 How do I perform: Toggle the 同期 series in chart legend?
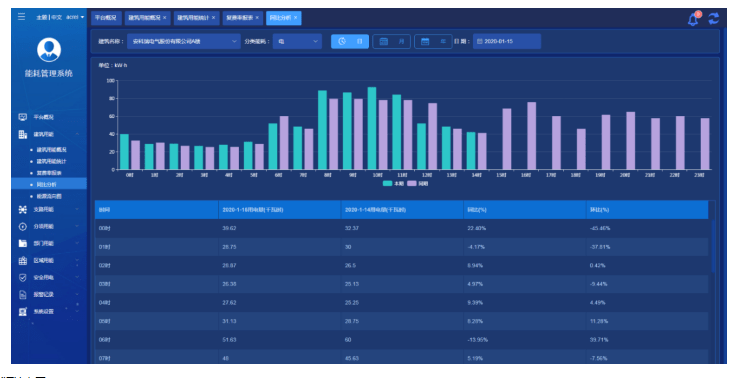point(418,183)
